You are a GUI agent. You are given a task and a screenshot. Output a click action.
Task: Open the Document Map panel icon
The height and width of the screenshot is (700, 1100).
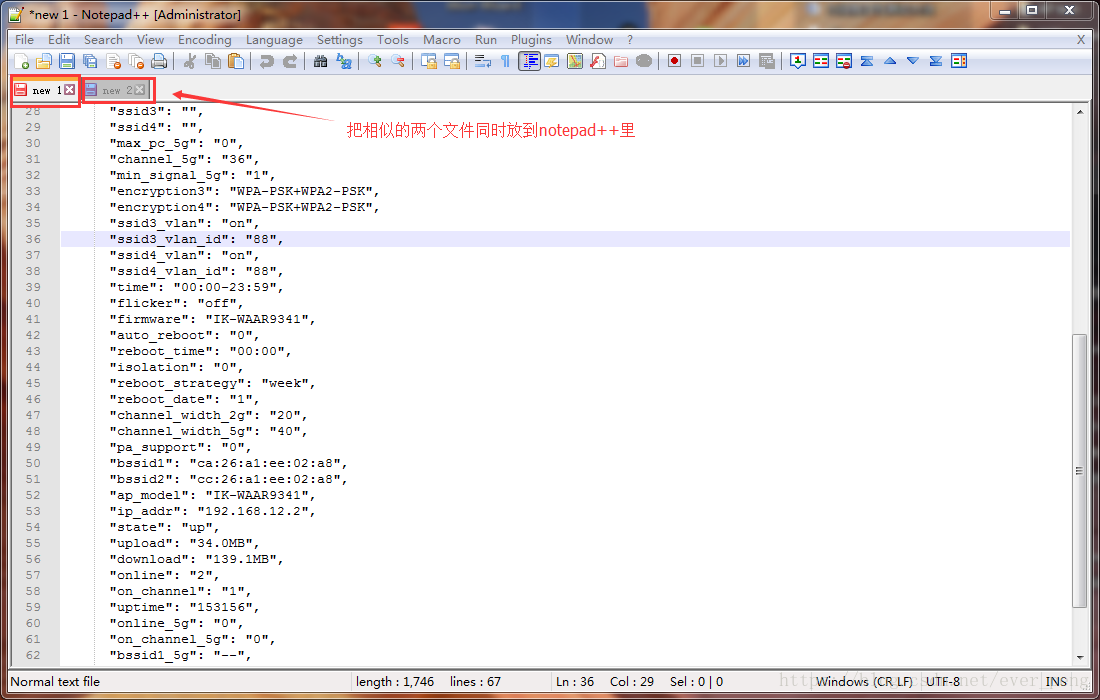point(575,61)
